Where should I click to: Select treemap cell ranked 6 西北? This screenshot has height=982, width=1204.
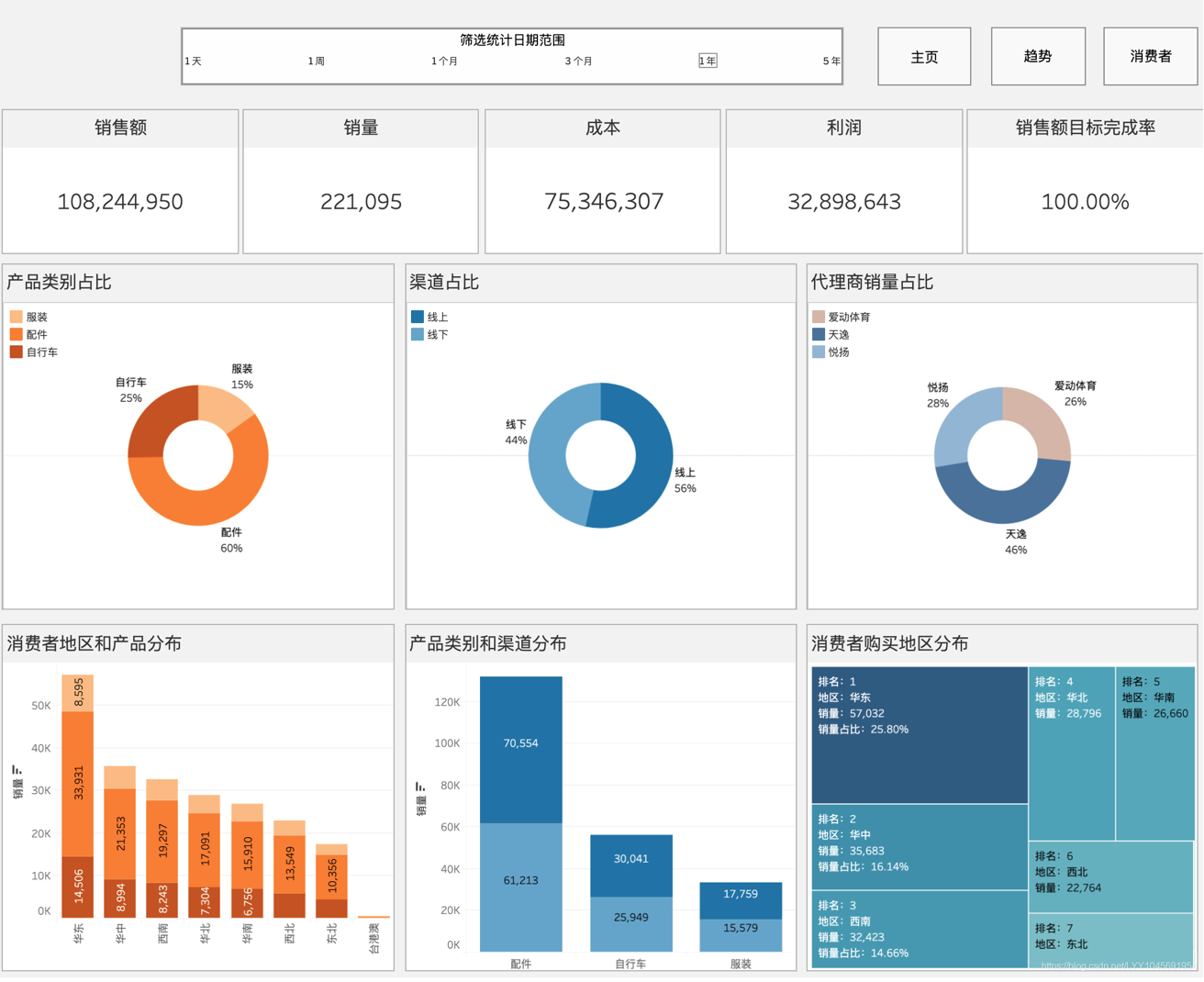pyautogui.click(x=1112, y=876)
